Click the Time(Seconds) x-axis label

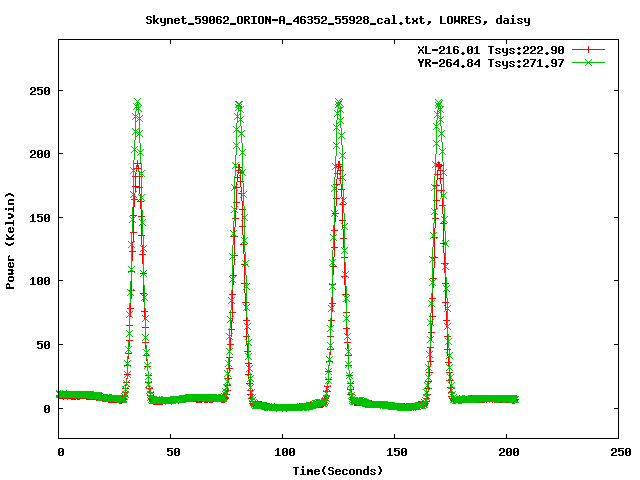338,470
